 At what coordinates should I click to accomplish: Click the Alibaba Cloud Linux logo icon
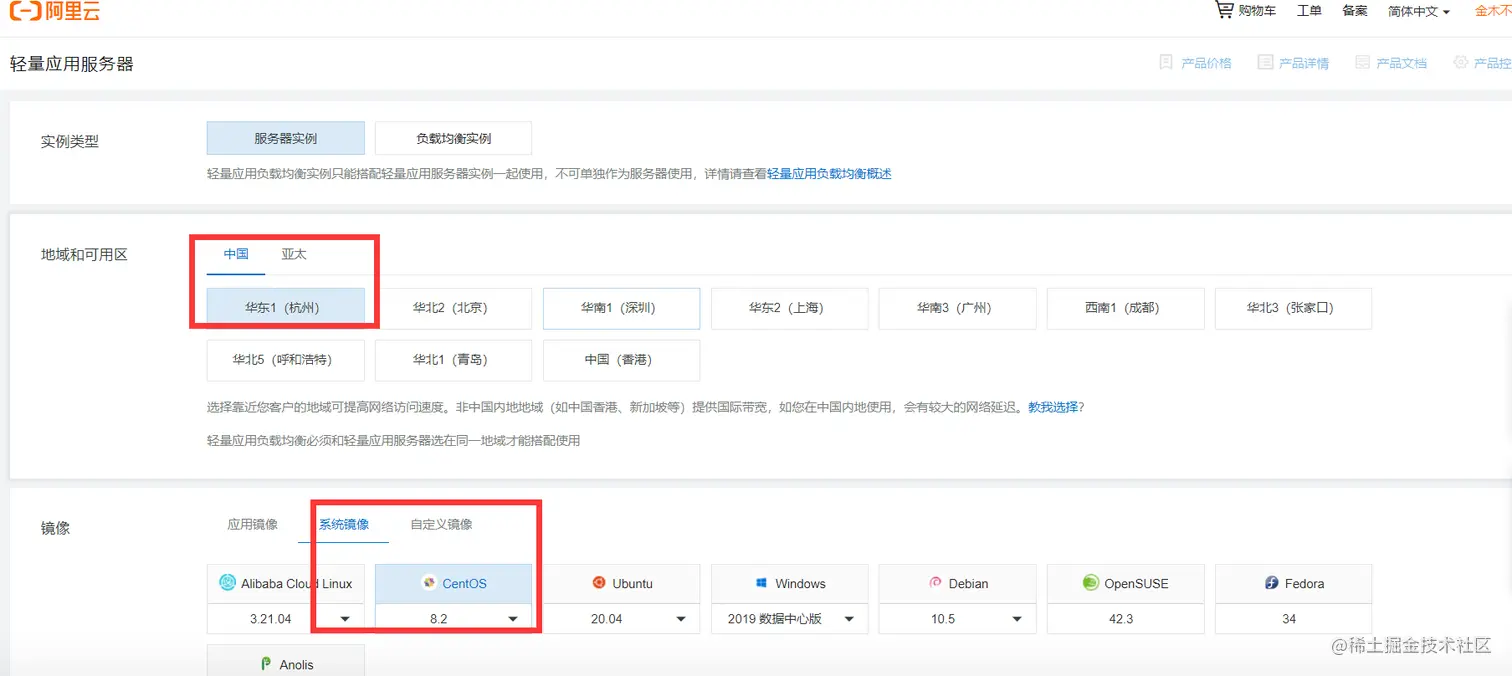point(227,583)
